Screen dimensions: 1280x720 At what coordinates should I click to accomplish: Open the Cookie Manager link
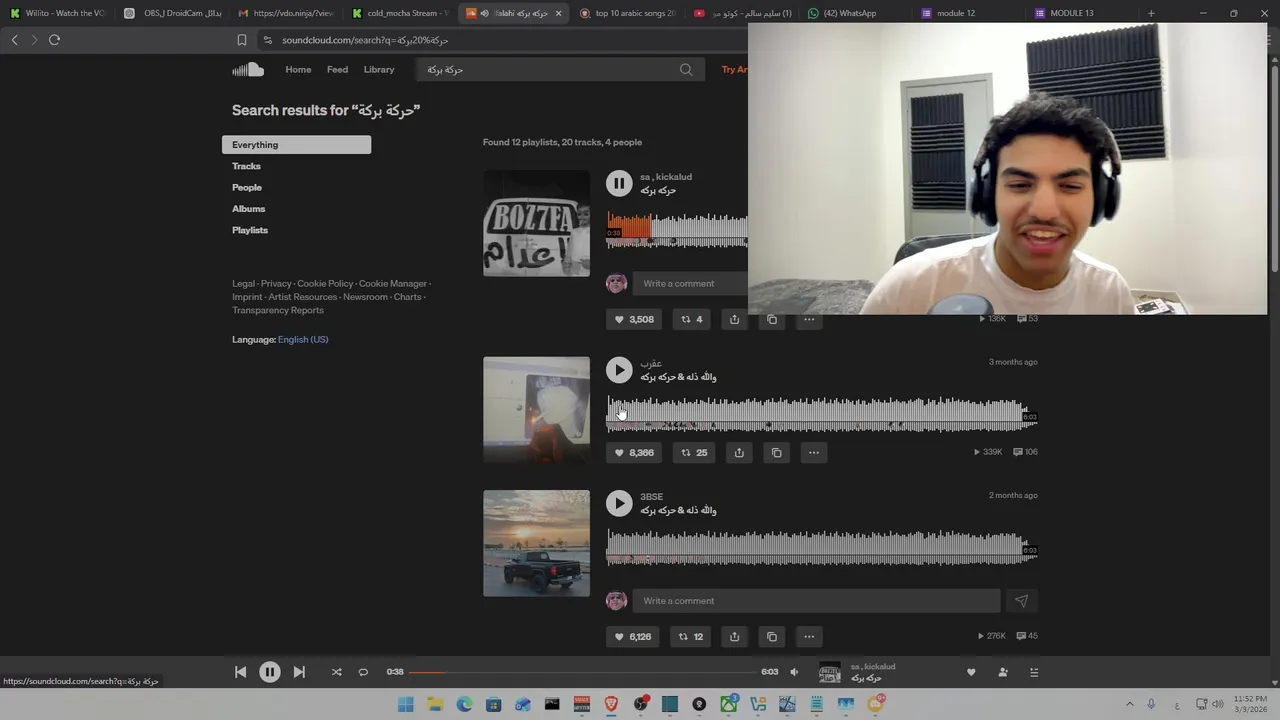393,284
